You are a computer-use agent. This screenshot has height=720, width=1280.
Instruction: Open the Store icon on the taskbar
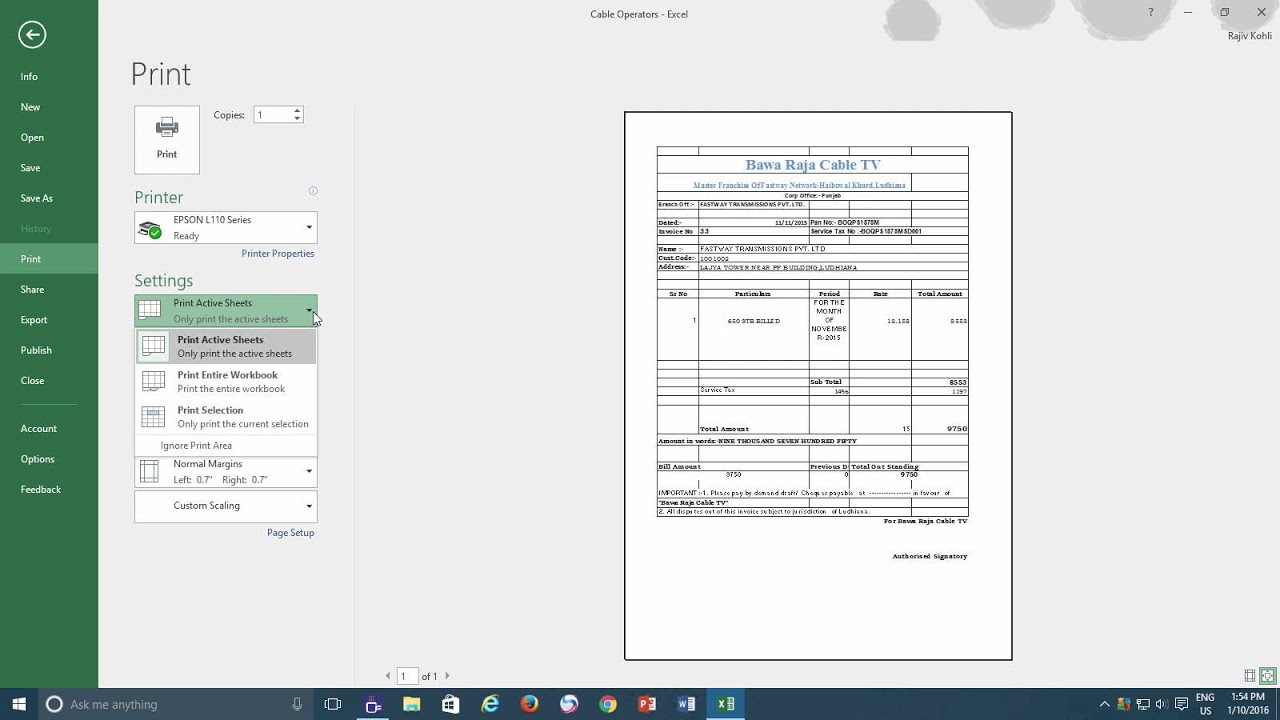coord(451,704)
